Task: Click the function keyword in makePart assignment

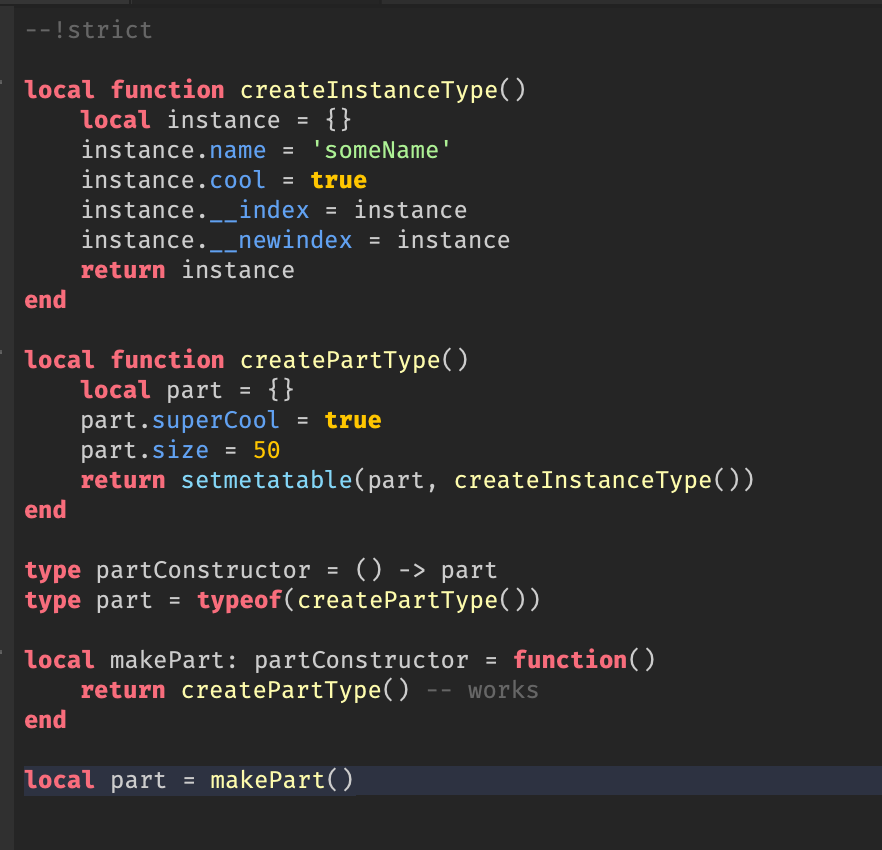Action: (x=571, y=660)
